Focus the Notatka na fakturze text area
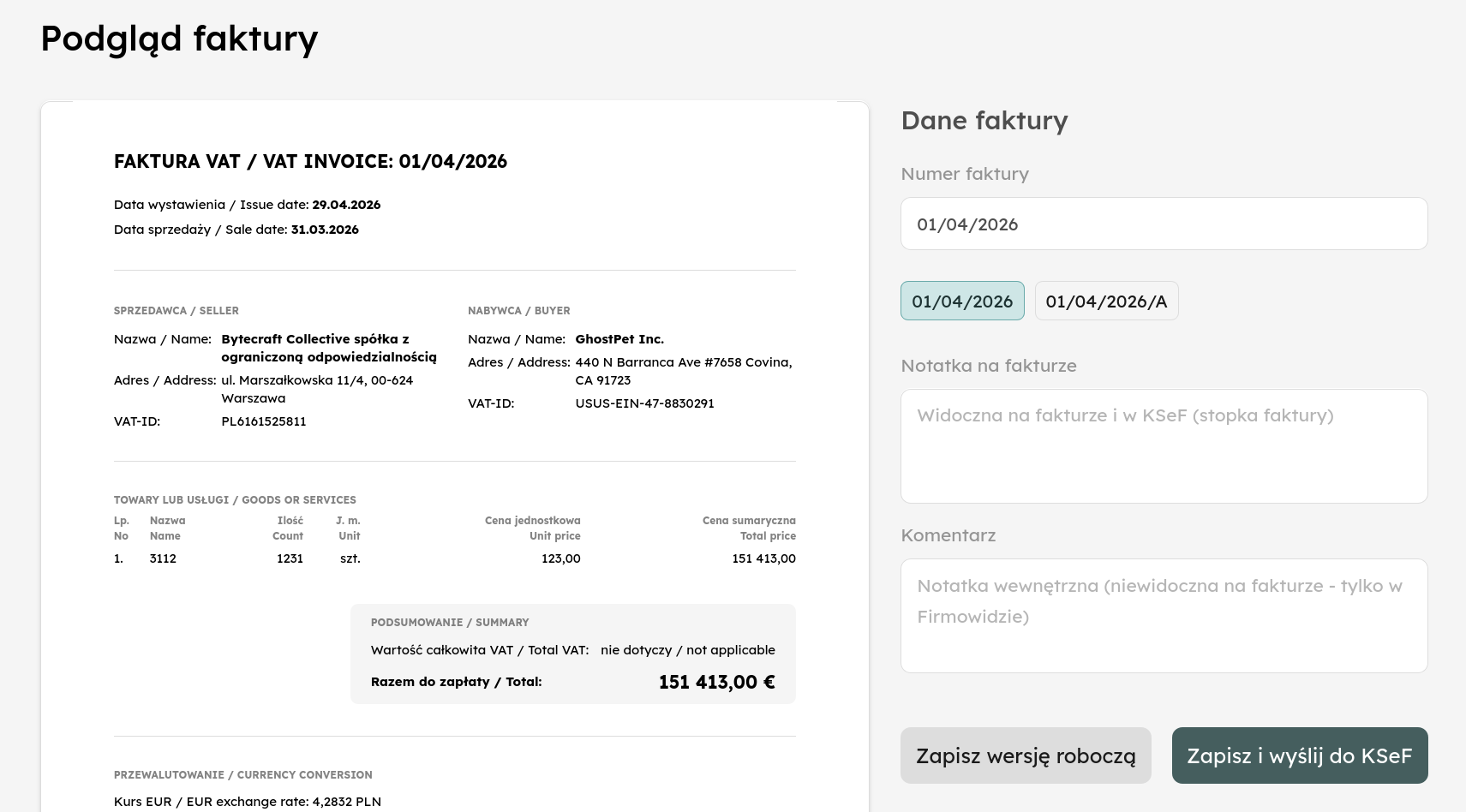Viewport: 1466px width, 812px height. tap(1164, 446)
